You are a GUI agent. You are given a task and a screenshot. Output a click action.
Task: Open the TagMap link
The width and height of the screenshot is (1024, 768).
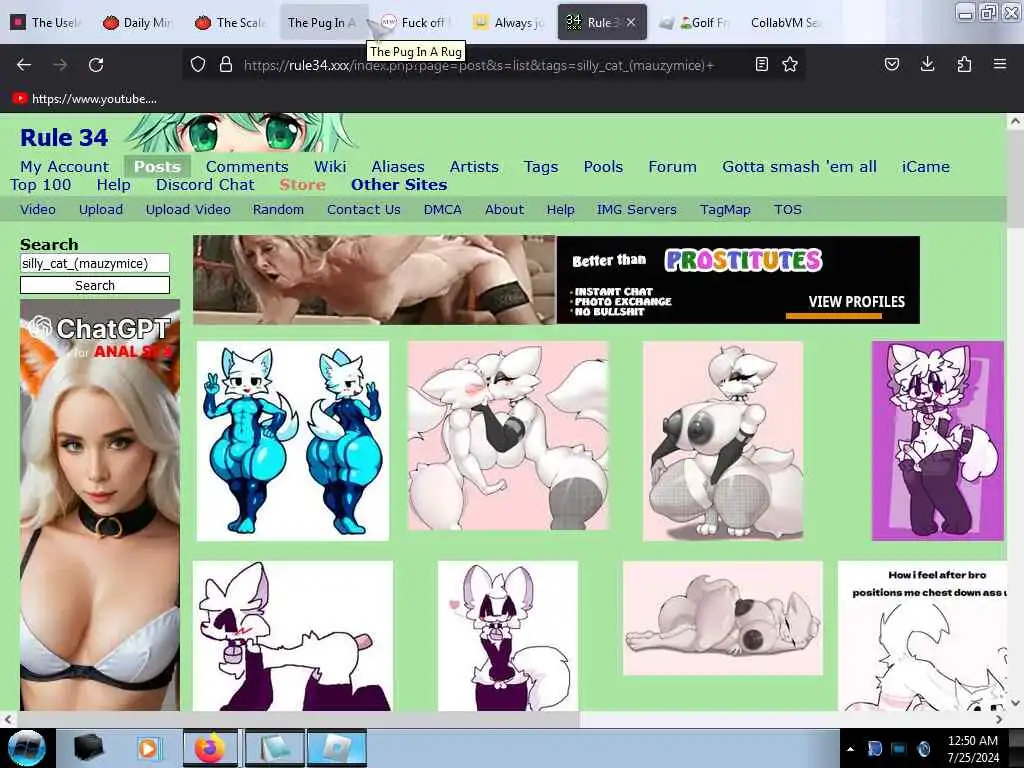(x=725, y=210)
